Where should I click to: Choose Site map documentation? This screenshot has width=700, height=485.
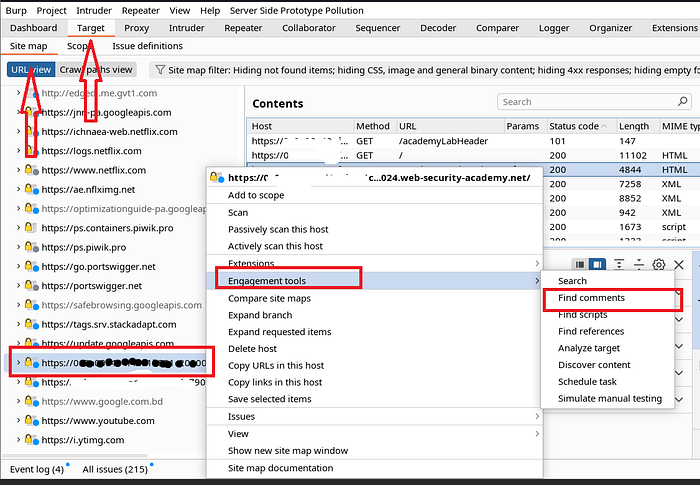(x=375, y=468)
